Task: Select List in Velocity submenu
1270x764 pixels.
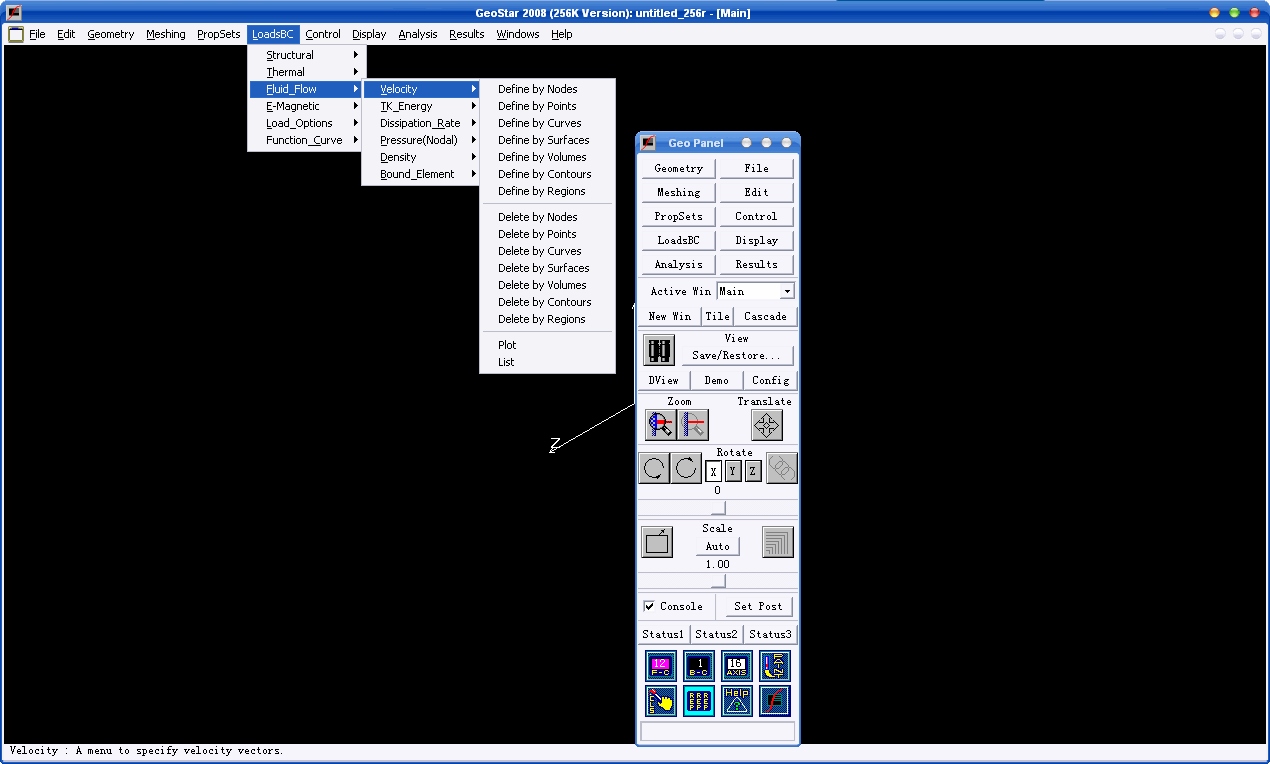Action: [x=547, y=362]
